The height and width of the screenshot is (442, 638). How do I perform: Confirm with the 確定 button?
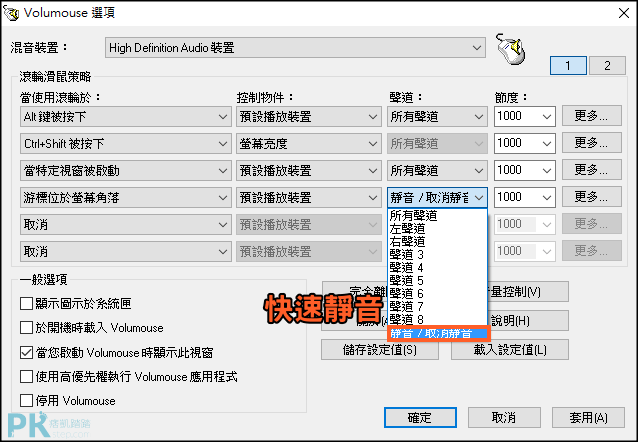(420, 418)
